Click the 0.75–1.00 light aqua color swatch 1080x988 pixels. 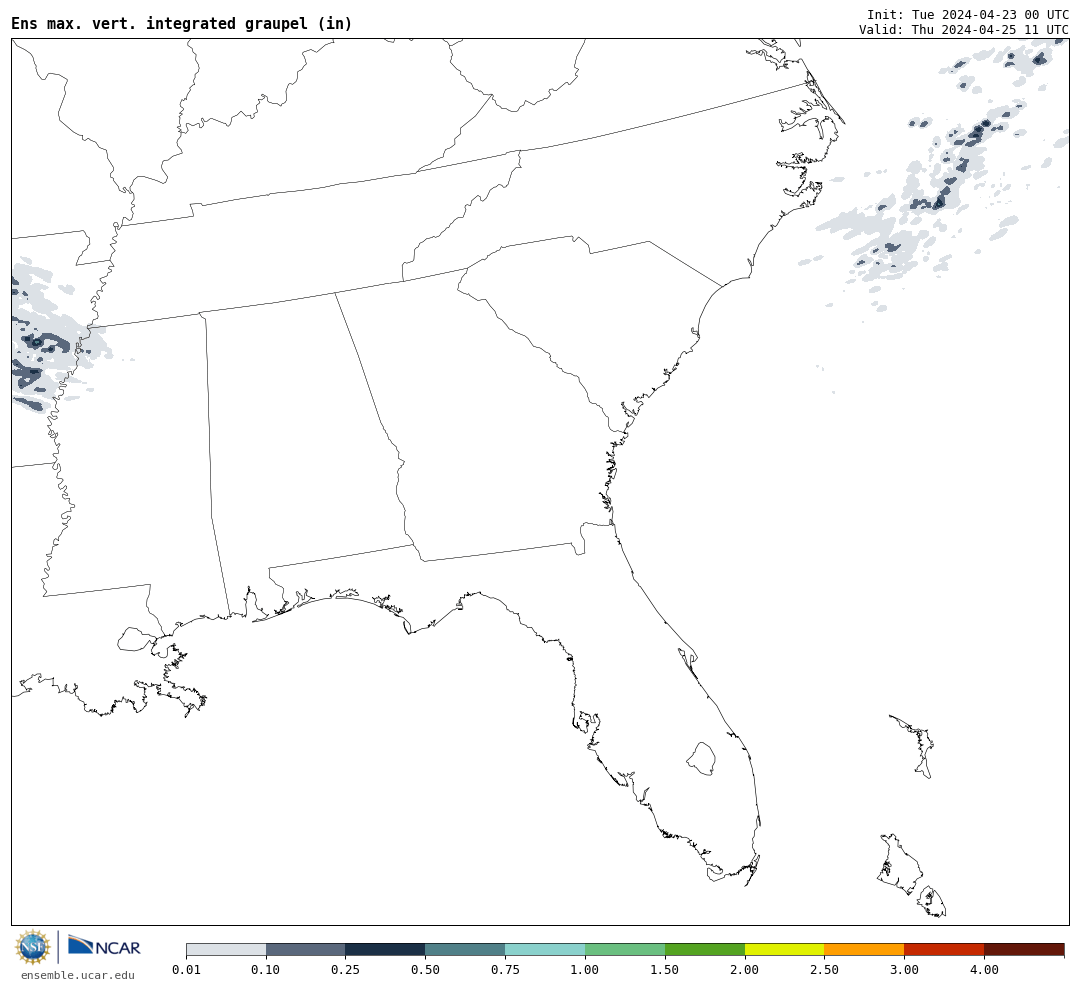pos(546,950)
